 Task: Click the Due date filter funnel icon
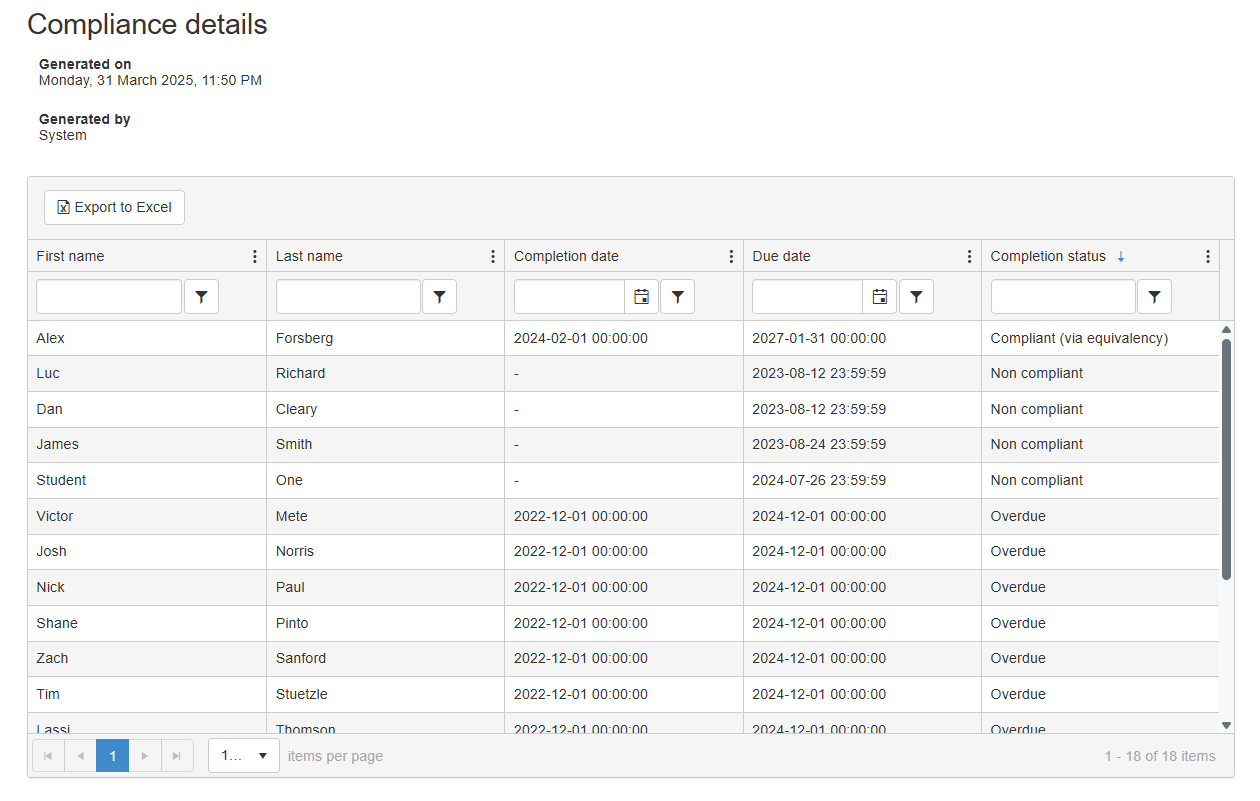[916, 297]
